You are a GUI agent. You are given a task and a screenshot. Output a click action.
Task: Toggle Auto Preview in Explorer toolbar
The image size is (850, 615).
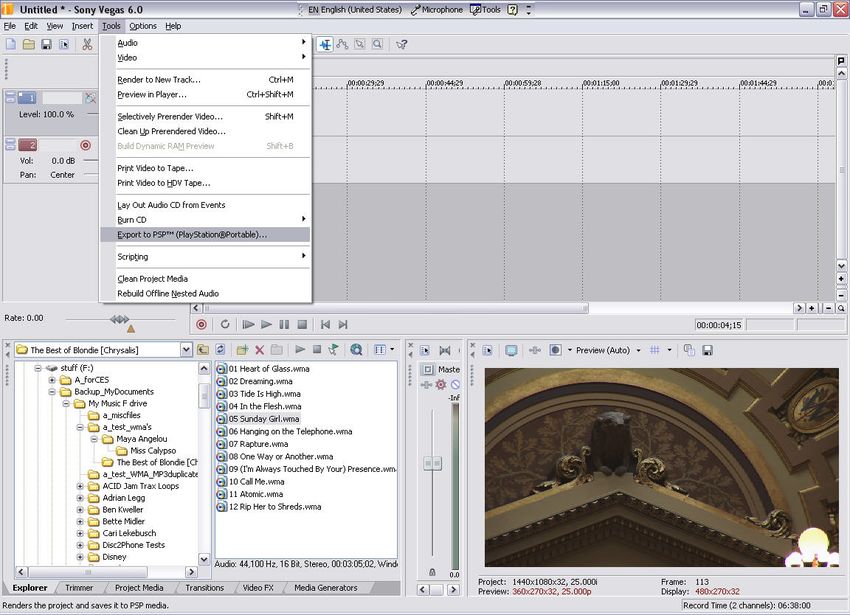click(334, 350)
